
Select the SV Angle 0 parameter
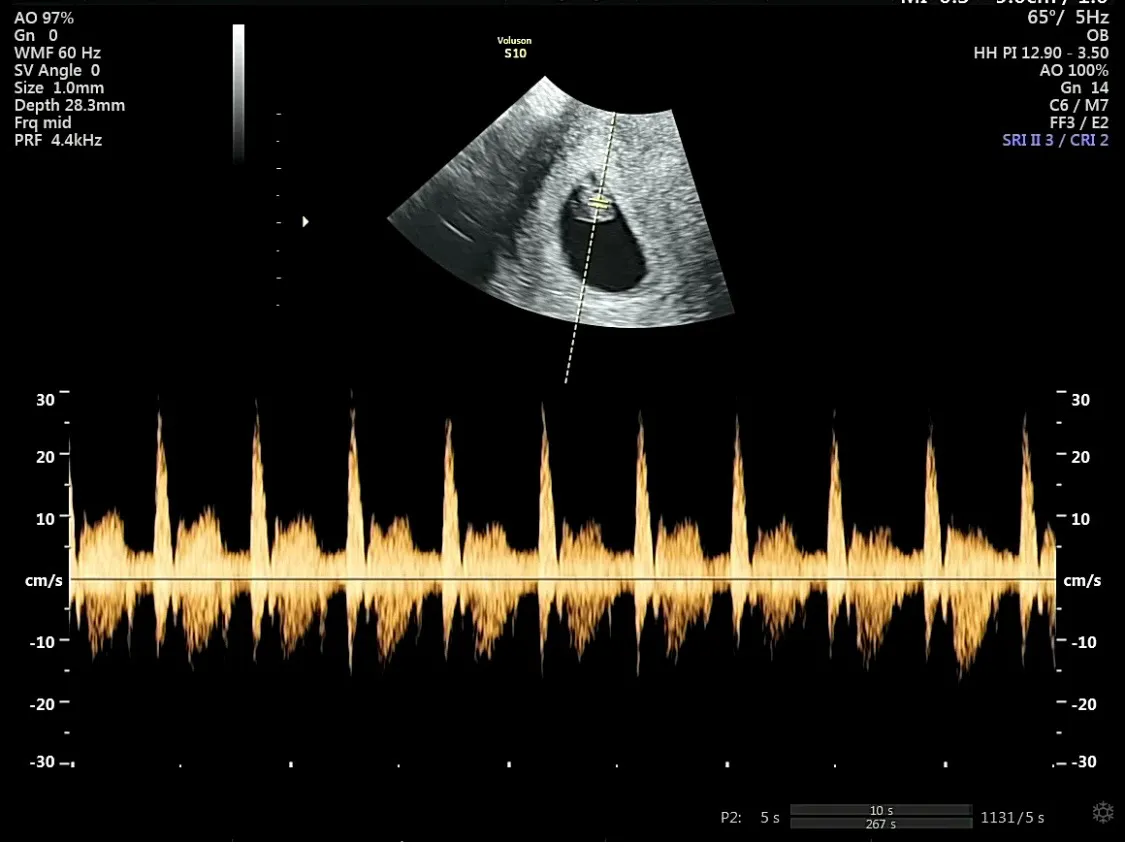point(57,70)
